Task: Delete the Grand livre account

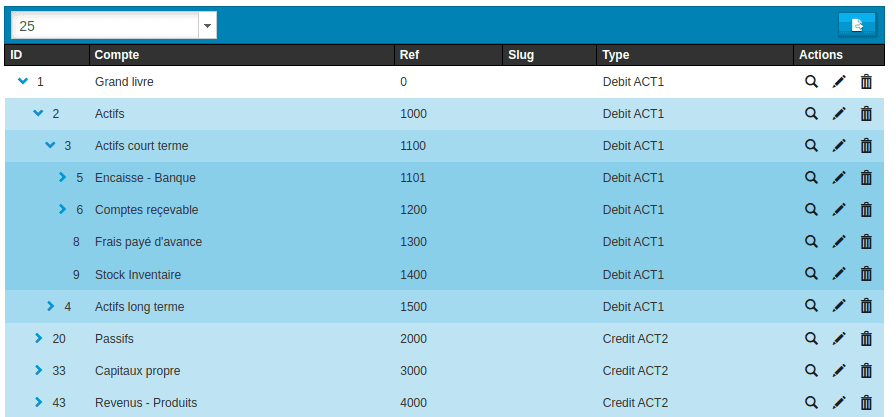Action: tap(866, 82)
